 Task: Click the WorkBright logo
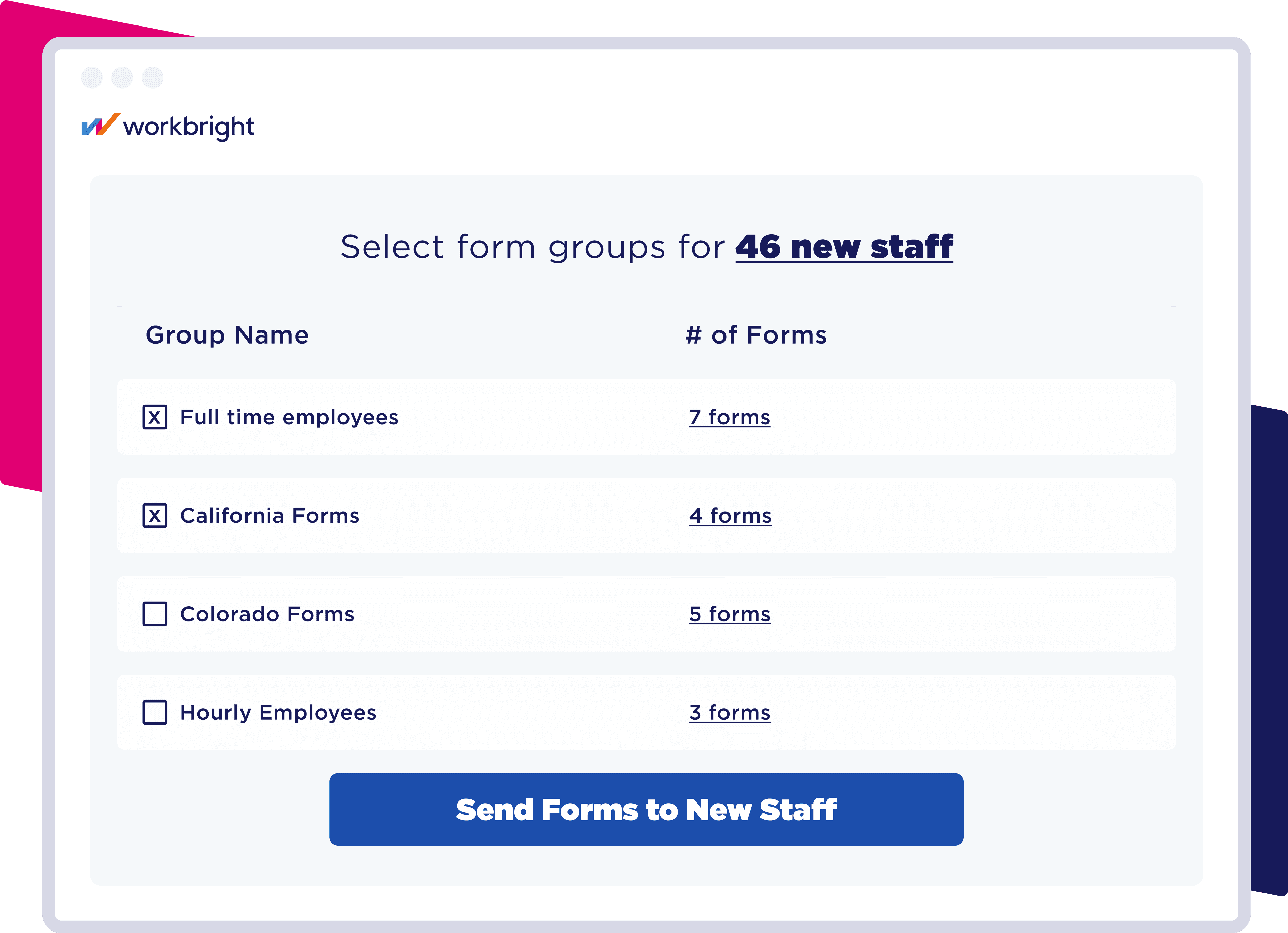point(167,126)
